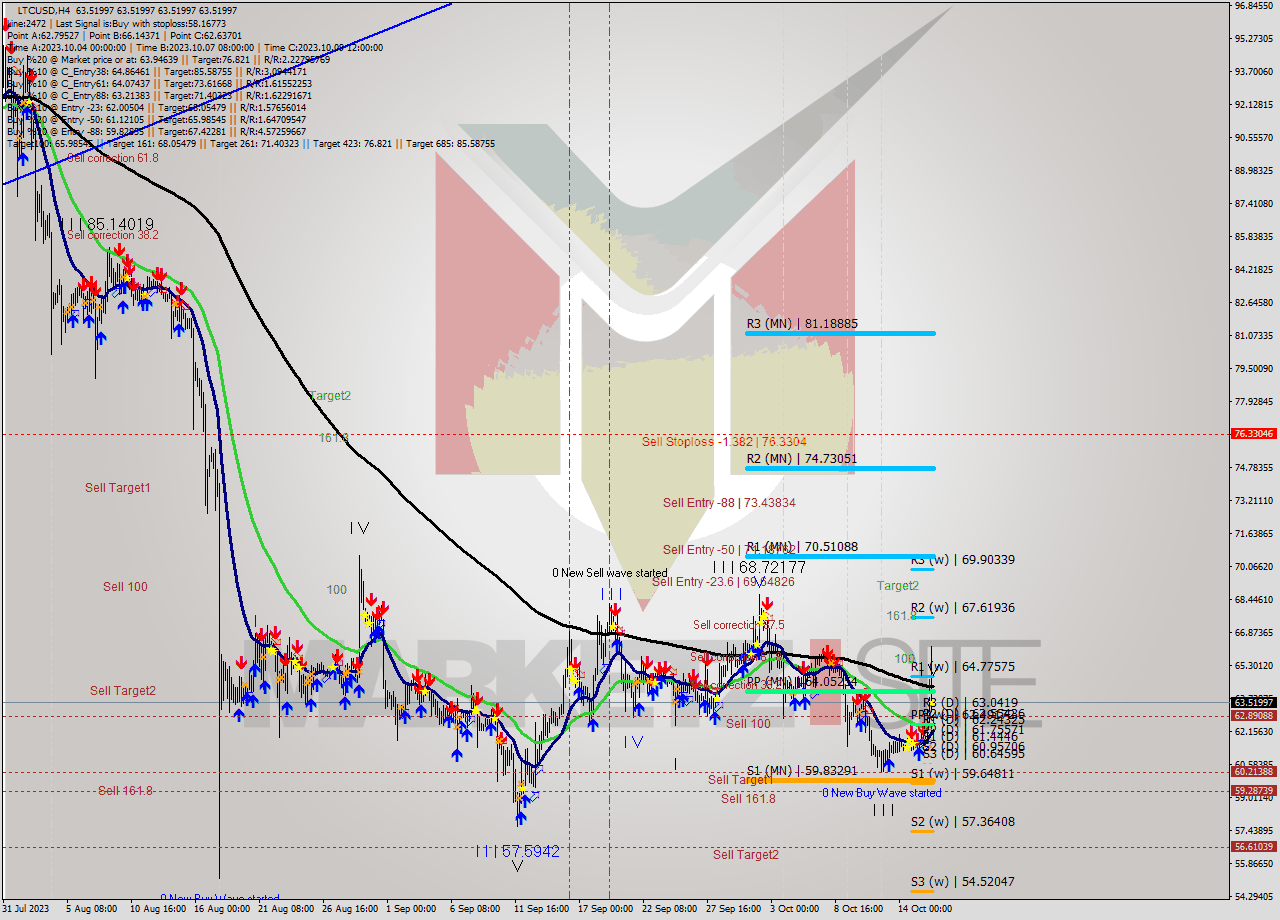Click the '| | | 68.72177' wave label
This screenshot has height=920, width=1280.
[759, 567]
